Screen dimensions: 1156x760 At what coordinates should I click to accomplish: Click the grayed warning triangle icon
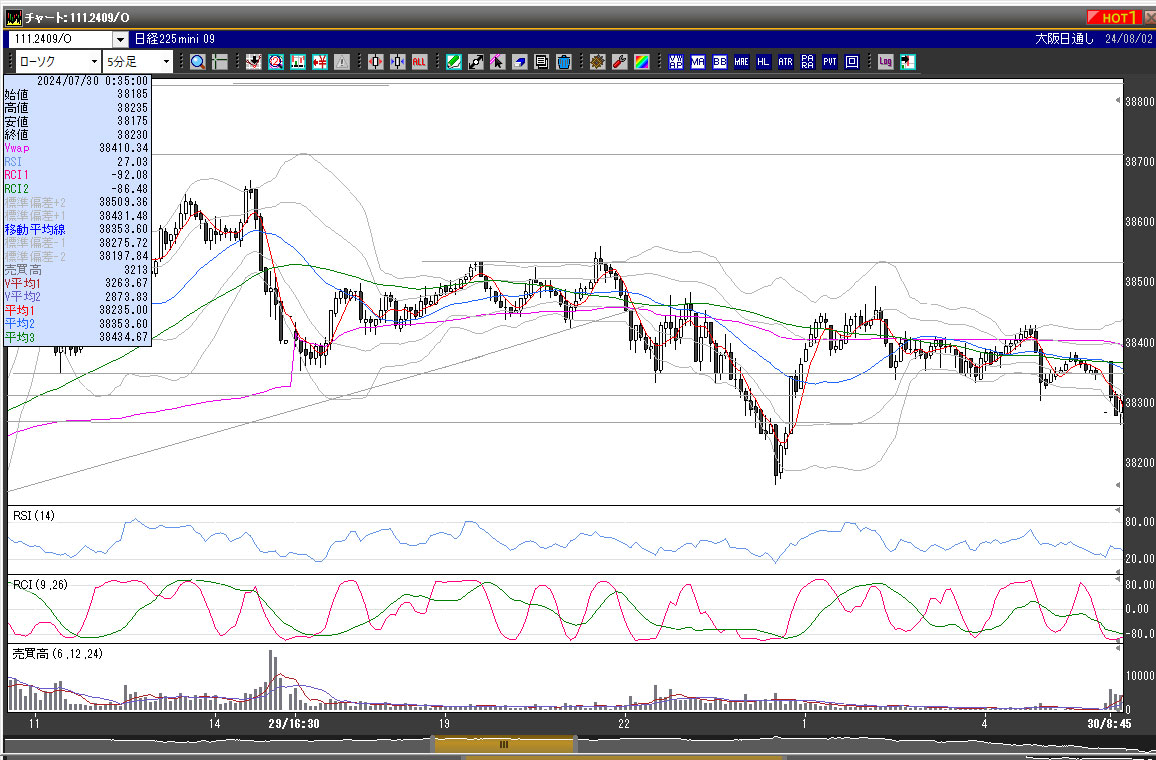point(342,62)
